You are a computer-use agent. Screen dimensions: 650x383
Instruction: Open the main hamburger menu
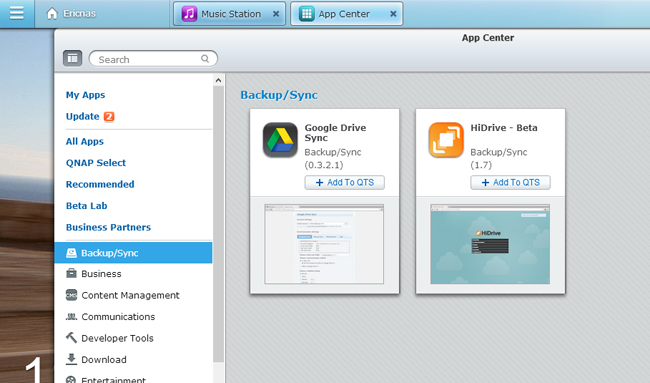click(17, 13)
